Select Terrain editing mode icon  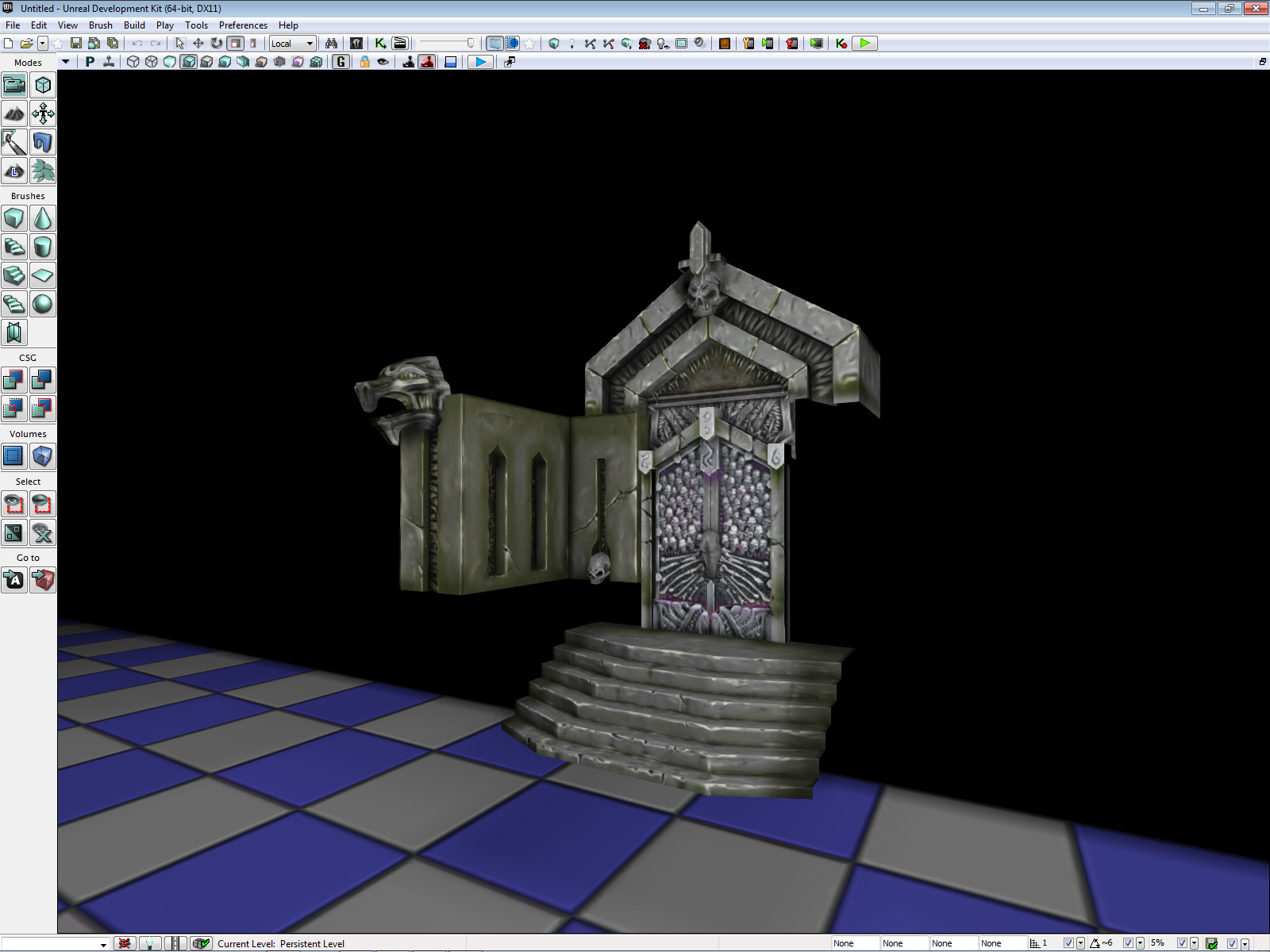pos(14,113)
